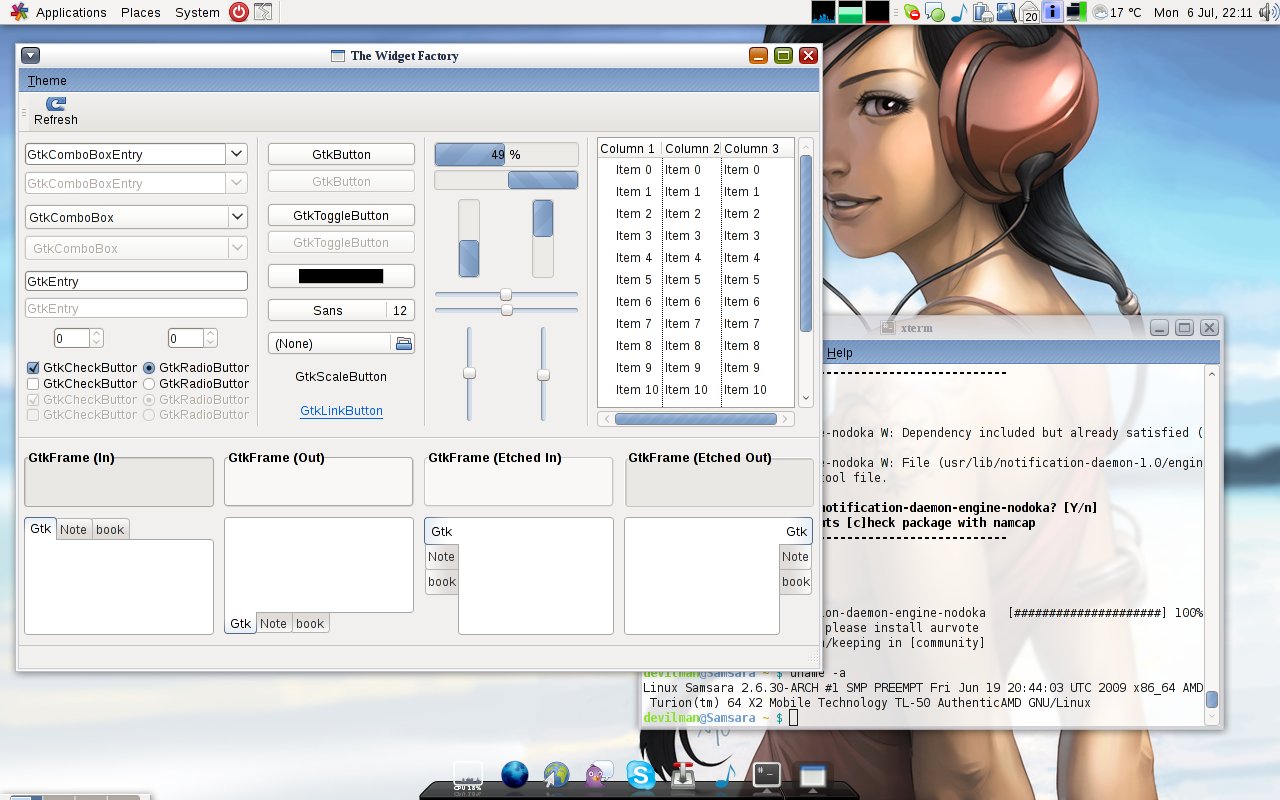1280x800 pixels.
Task: Uncheck the ticked GtkCheckButton
Action: [x=33, y=368]
